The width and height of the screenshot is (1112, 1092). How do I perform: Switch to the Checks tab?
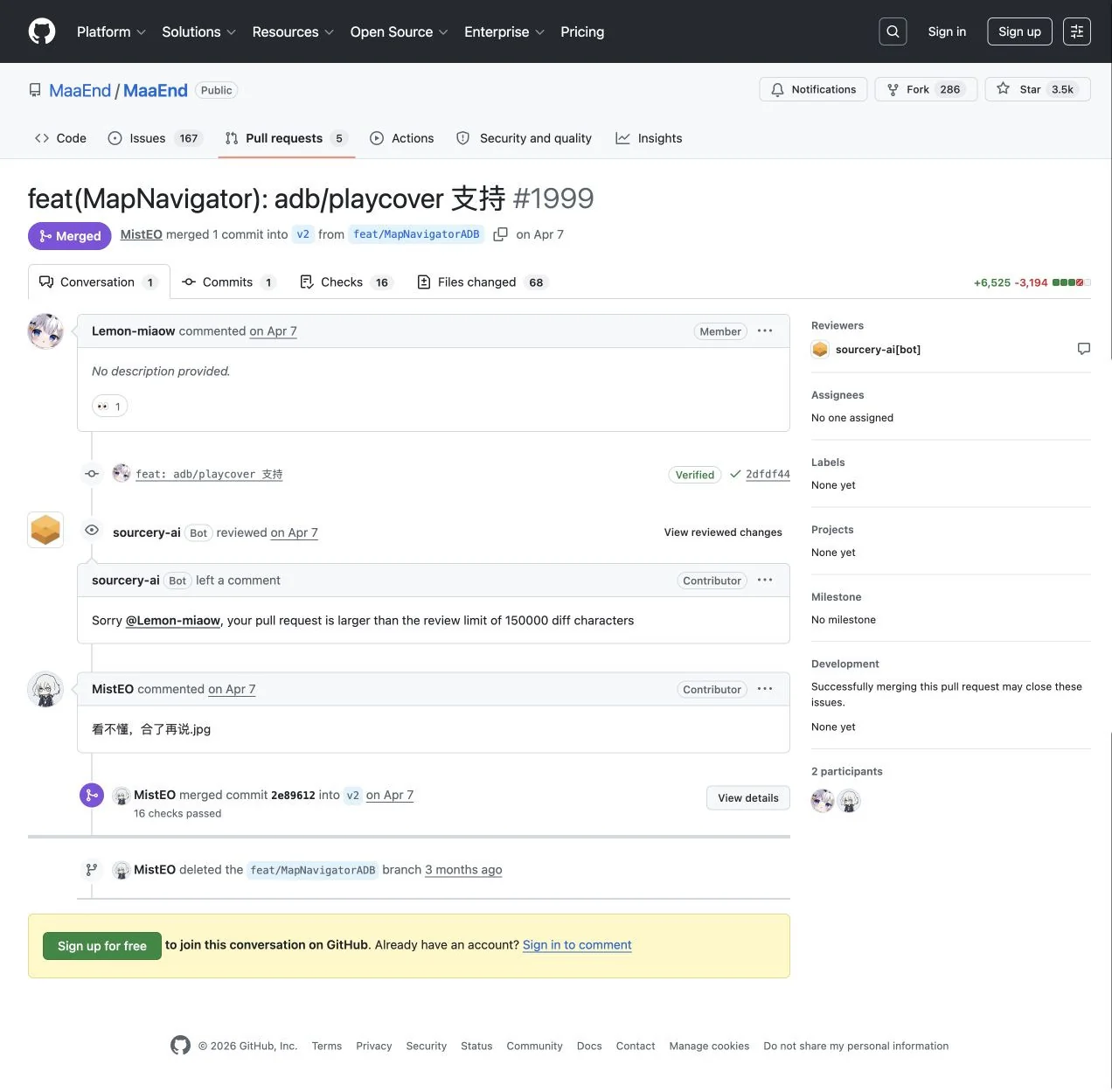point(346,282)
